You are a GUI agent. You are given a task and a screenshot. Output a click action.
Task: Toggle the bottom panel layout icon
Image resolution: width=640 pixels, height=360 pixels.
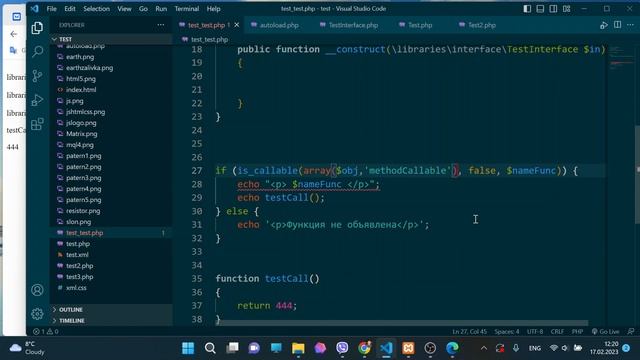point(540,9)
